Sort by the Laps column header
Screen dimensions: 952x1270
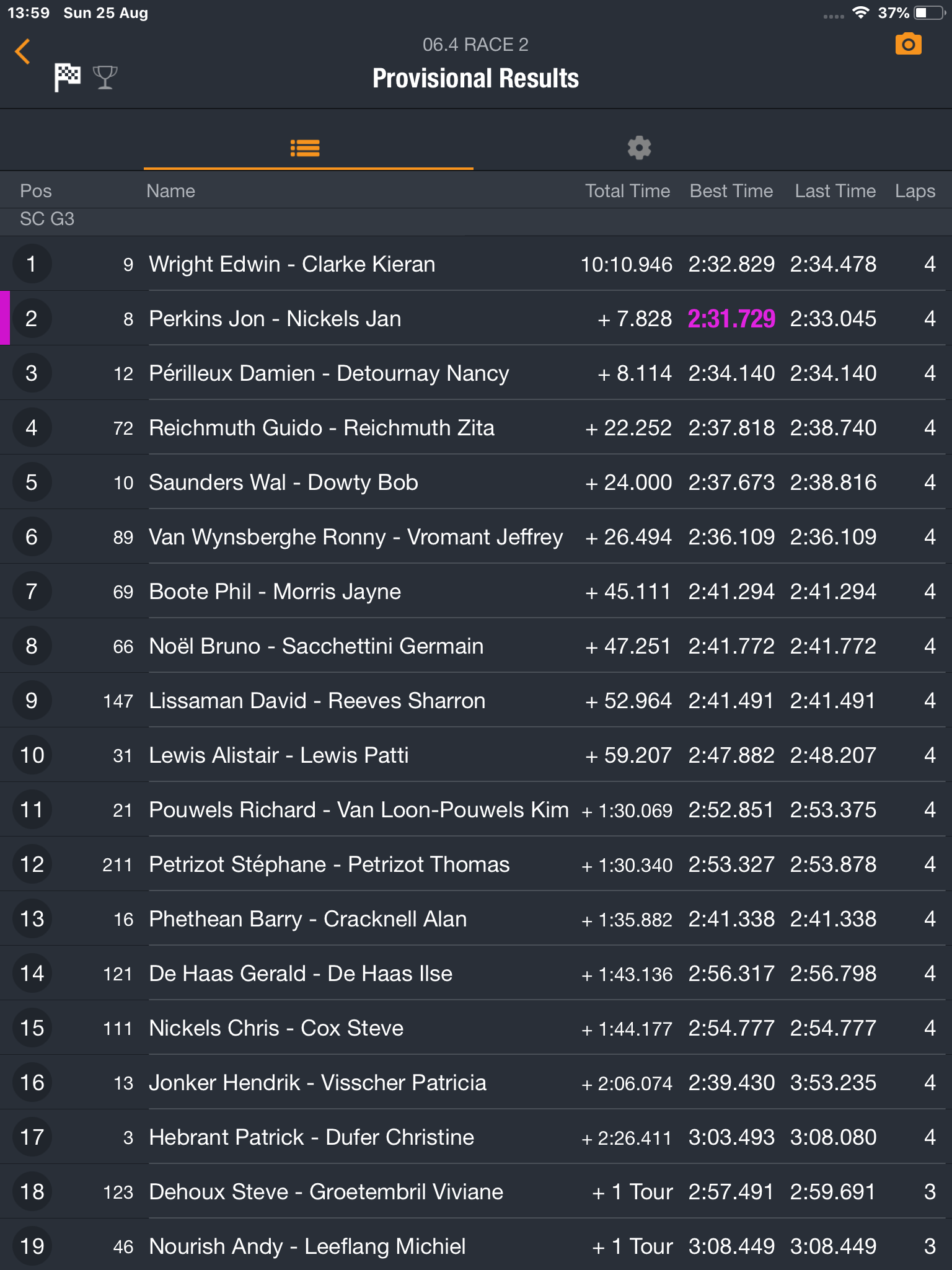pyautogui.click(x=915, y=191)
